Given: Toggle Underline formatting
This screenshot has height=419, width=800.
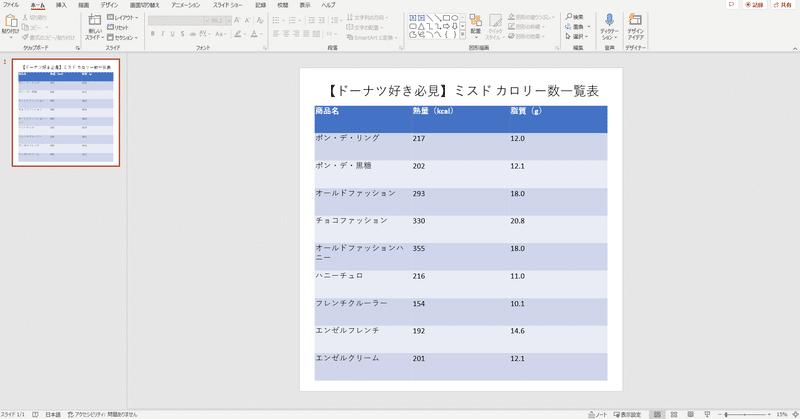Looking at the screenshot, I should click(172, 34).
